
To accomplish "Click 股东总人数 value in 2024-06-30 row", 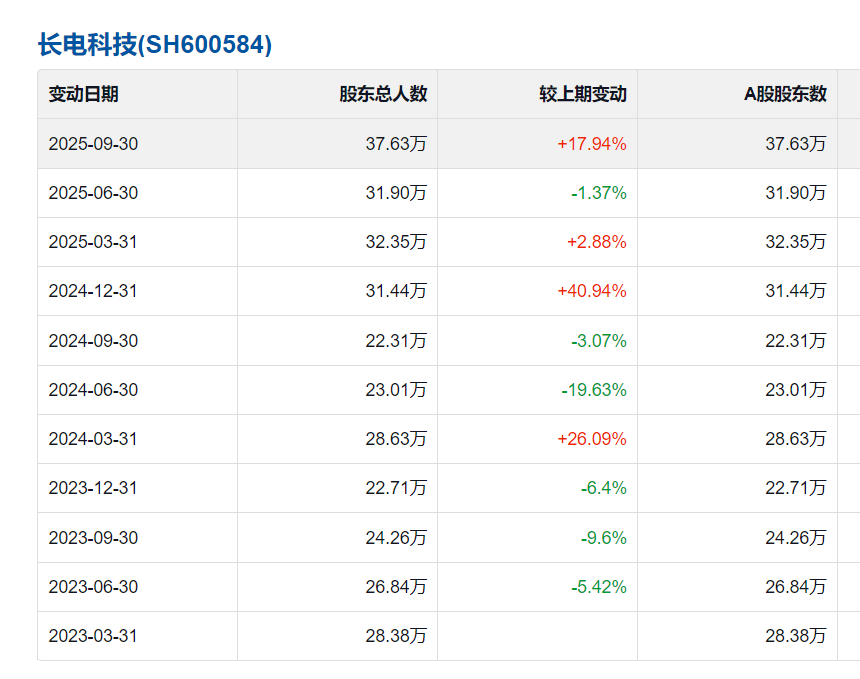I will coord(396,390).
